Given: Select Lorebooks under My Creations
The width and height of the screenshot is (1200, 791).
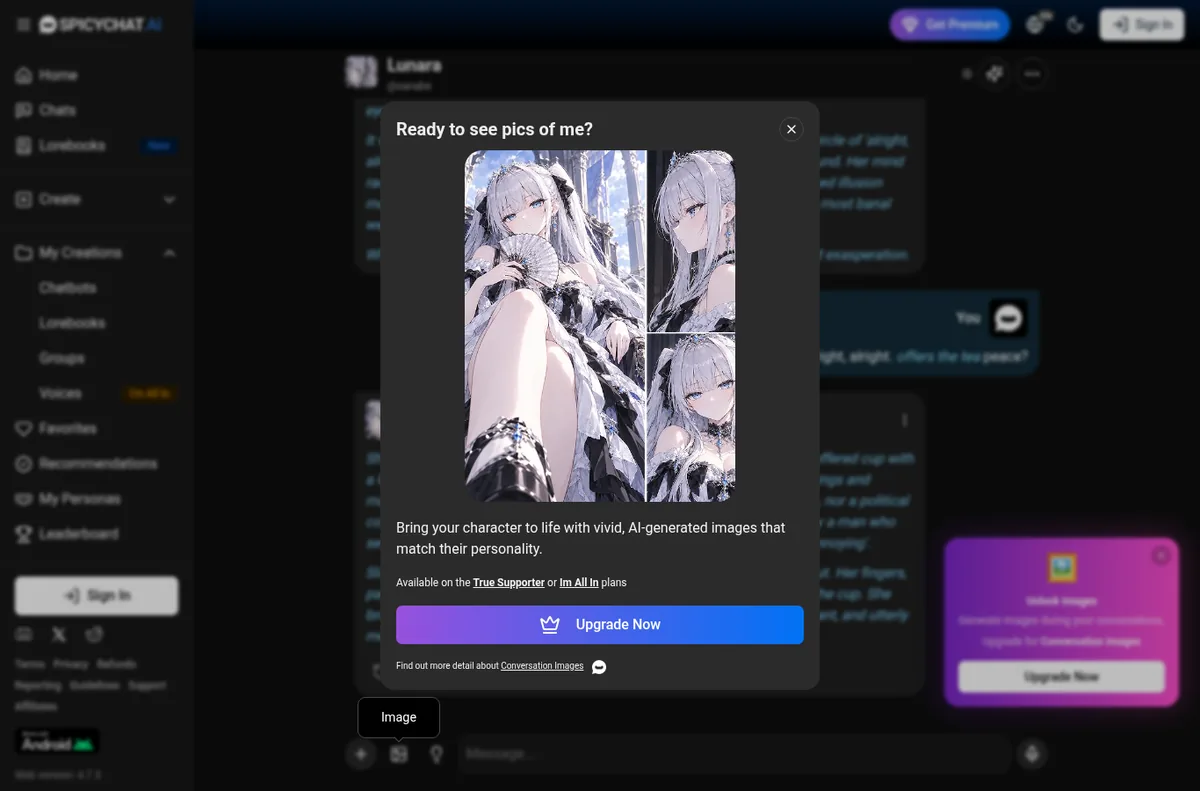Looking at the screenshot, I should pyautogui.click(x=72, y=323).
